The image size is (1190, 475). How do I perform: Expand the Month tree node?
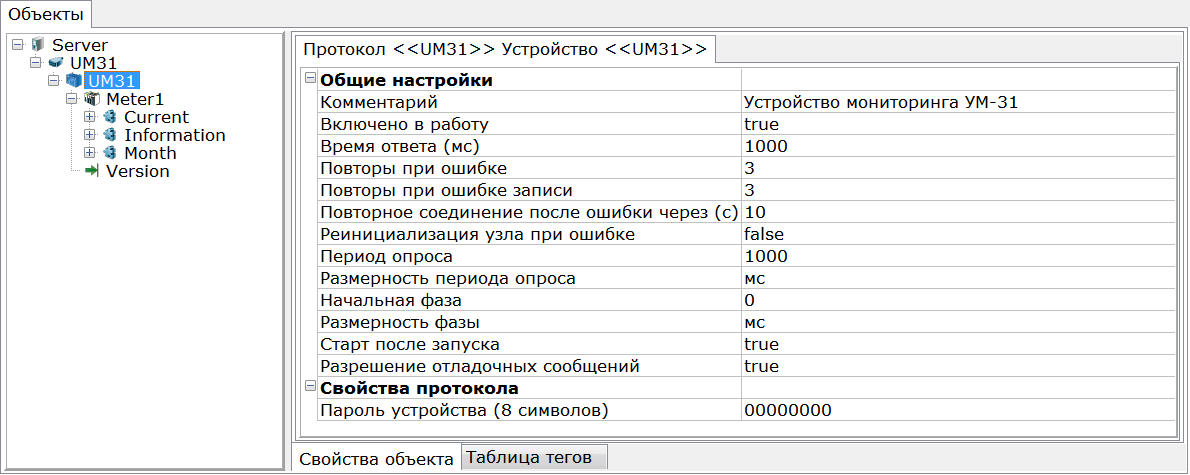point(90,153)
